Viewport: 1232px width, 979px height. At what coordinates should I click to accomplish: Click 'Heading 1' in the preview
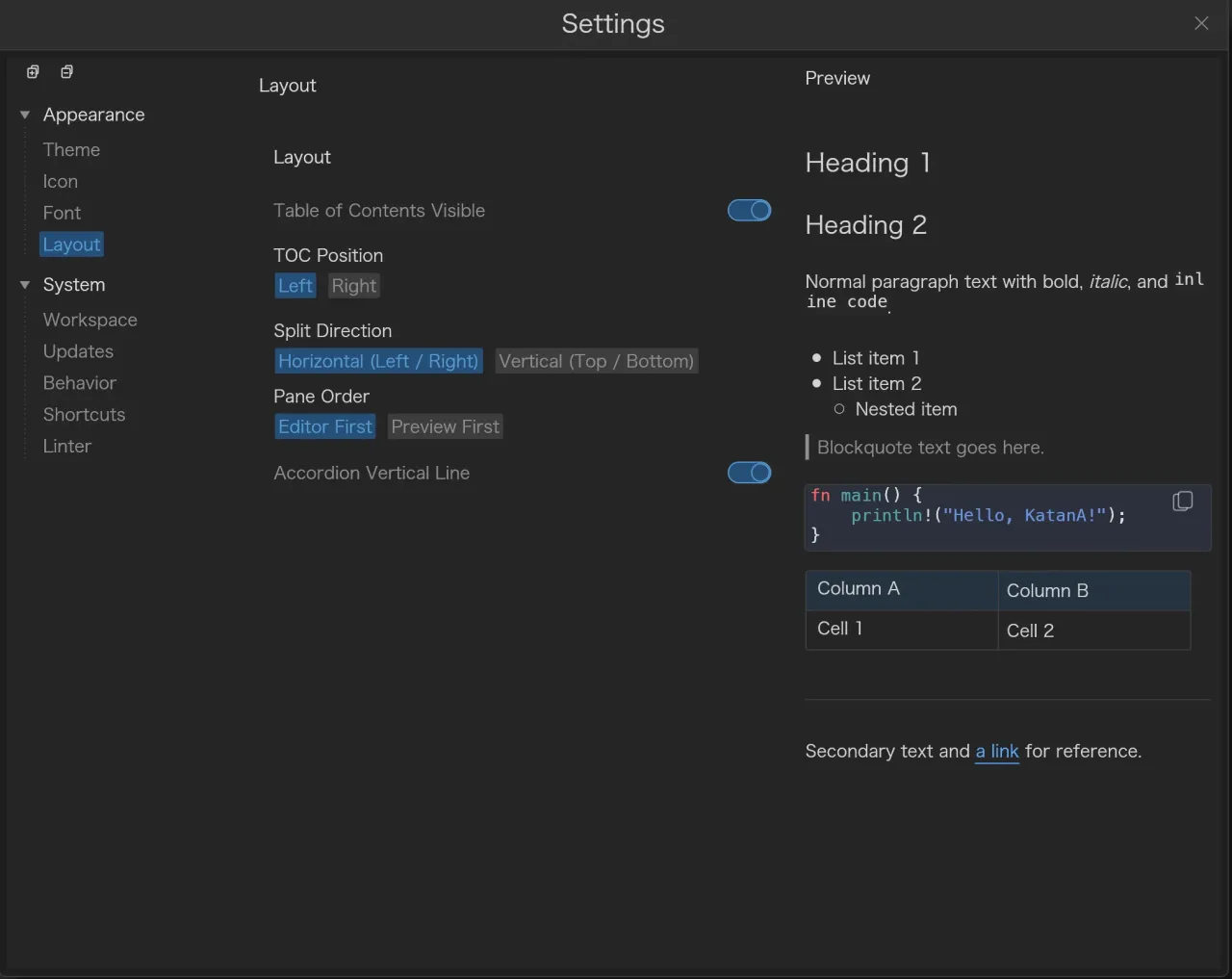click(868, 163)
